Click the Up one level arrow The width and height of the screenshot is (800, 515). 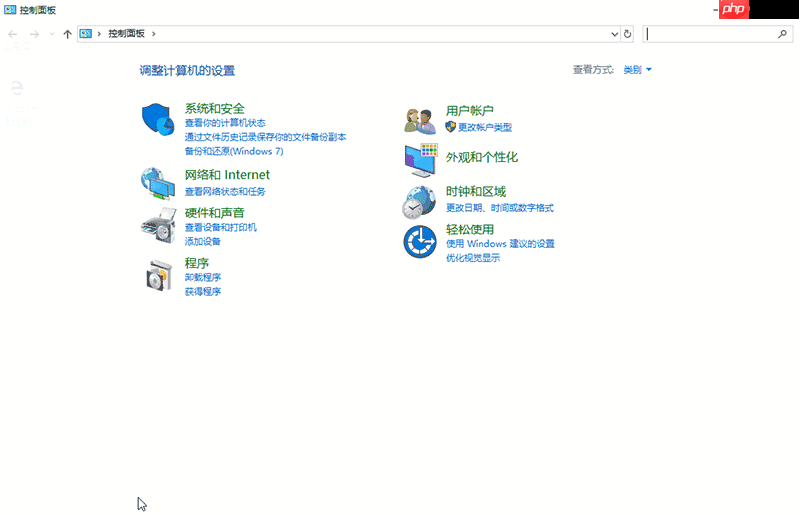pos(67,34)
